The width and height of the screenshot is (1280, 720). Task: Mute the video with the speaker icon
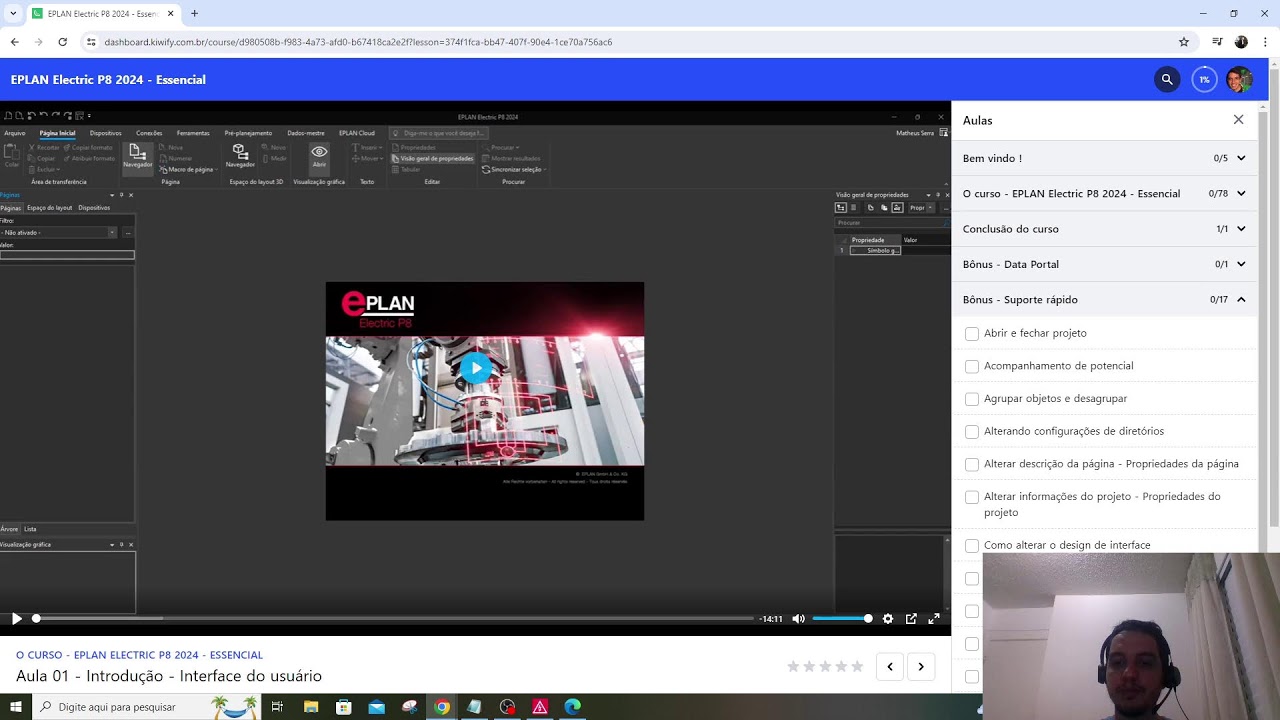pos(798,619)
